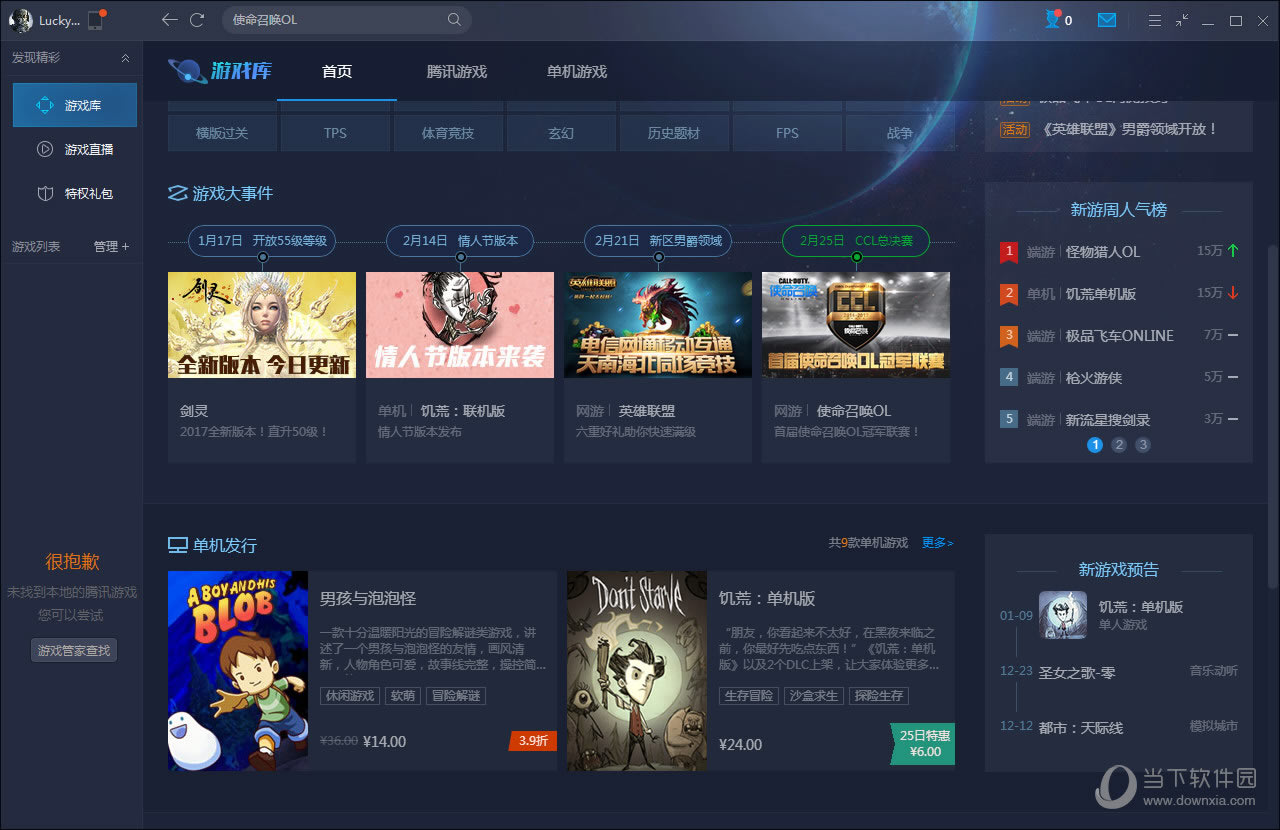This screenshot has width=1280, height=830.
Task: Go to ranking page 2
Action: tap(1119, 445)
